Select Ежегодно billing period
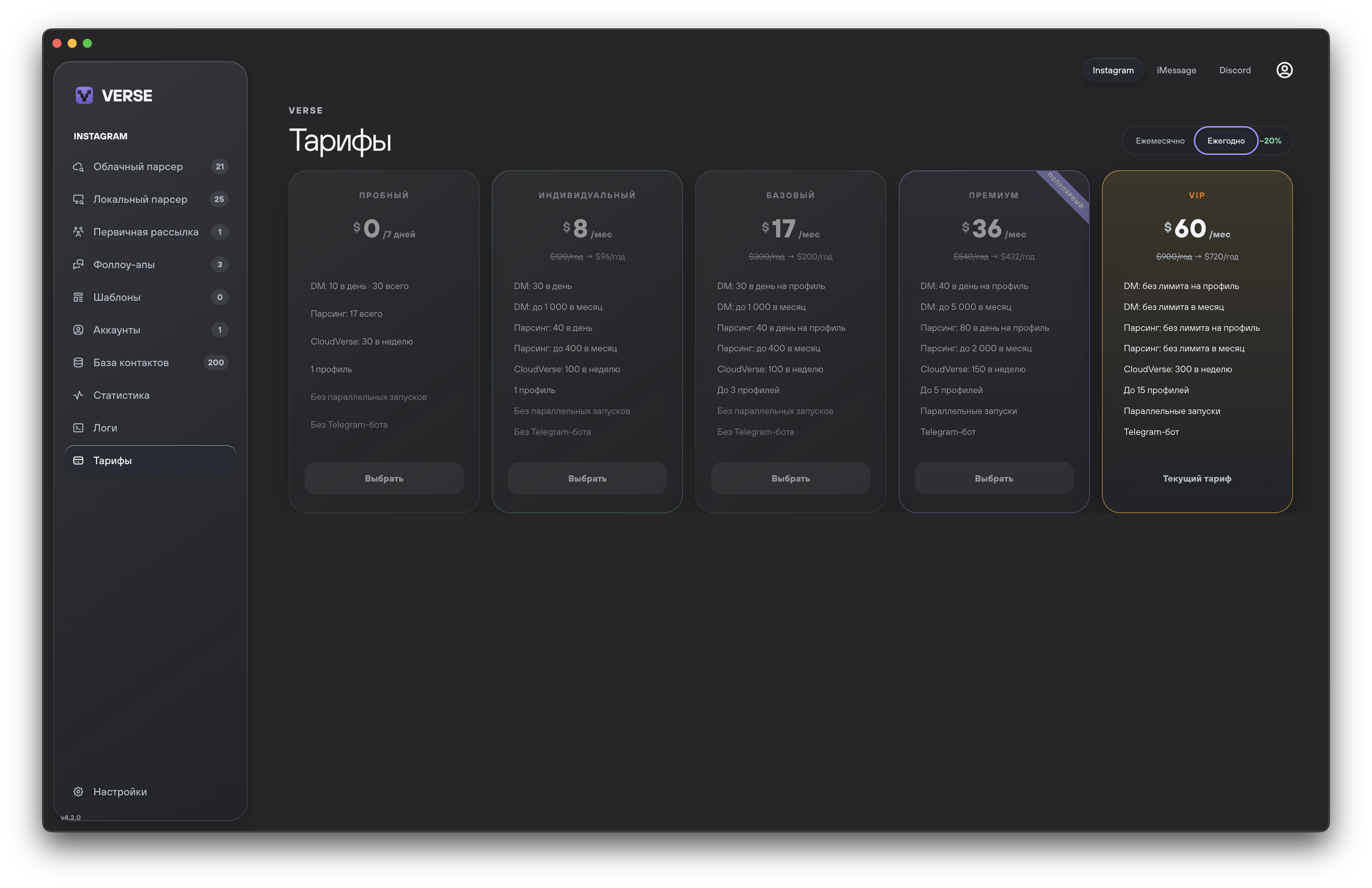Image resolution: width=1372 pixels, height=888 pixels. click(1226, 141)
